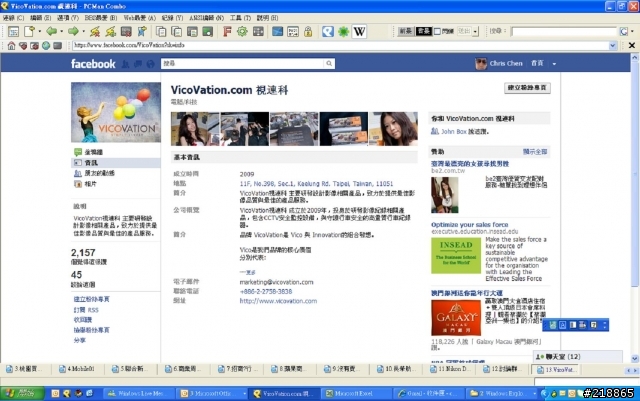This screenshot has width=640, height=401.
Task: Open the BBS最愛(B) menu
Action: pyautogui.click(x=100, y=18)
